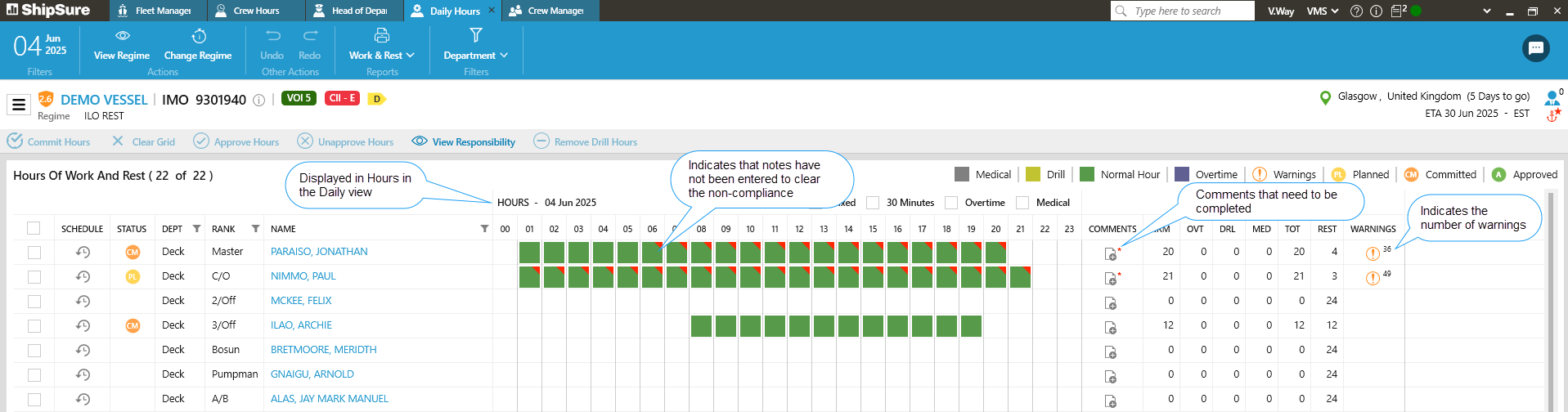1568x412 pixels.
Task: Enable the 30 Minutes checkbox
Action: 873,203
